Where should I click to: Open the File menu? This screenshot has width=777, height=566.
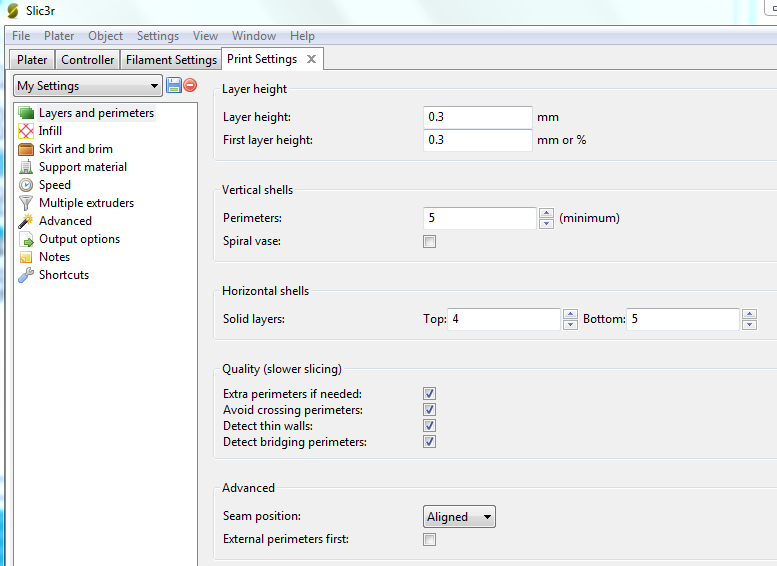click(21, 36)
